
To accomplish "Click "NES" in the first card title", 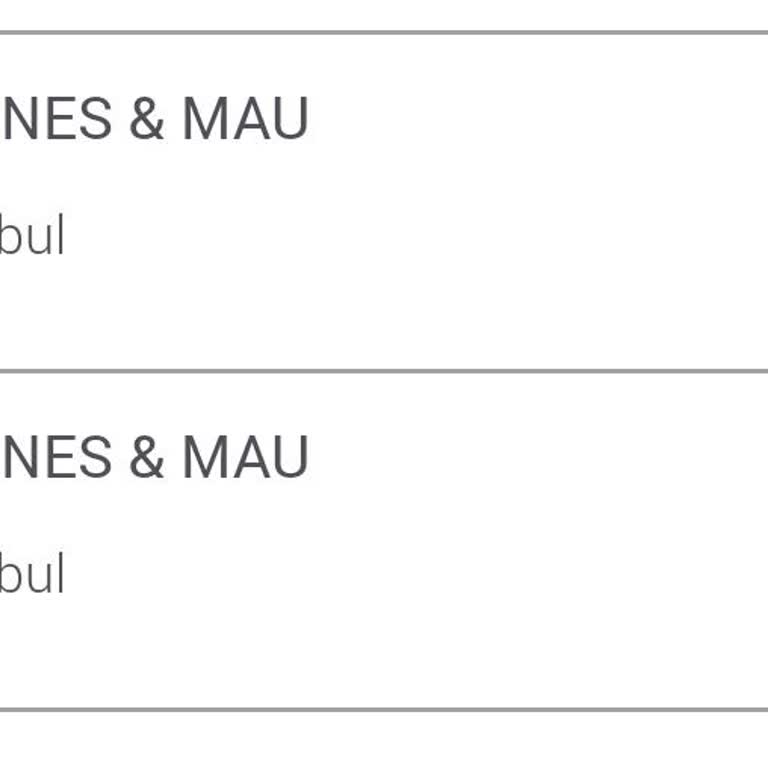I will (56, 119).
